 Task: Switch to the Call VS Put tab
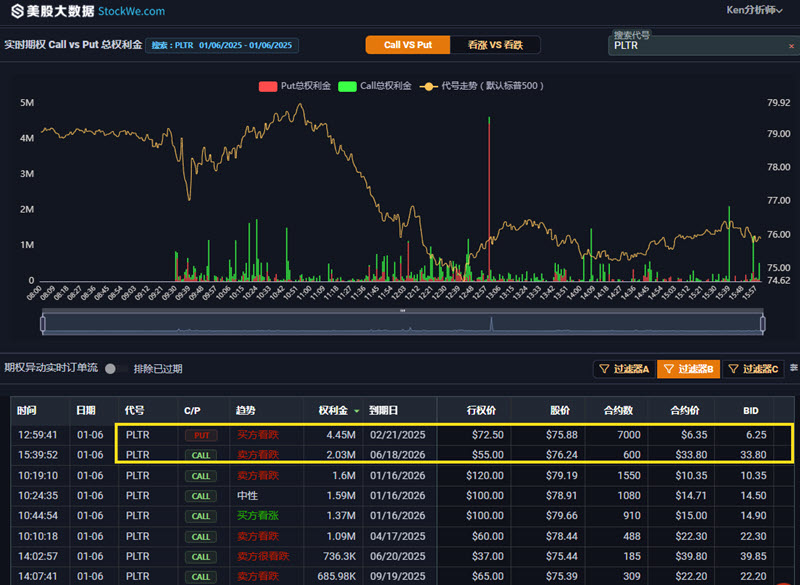[x=408, y=45]
